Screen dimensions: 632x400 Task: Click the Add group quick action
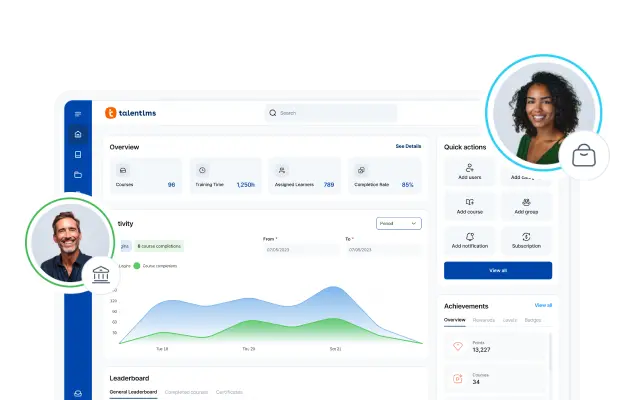click(526, 206)
